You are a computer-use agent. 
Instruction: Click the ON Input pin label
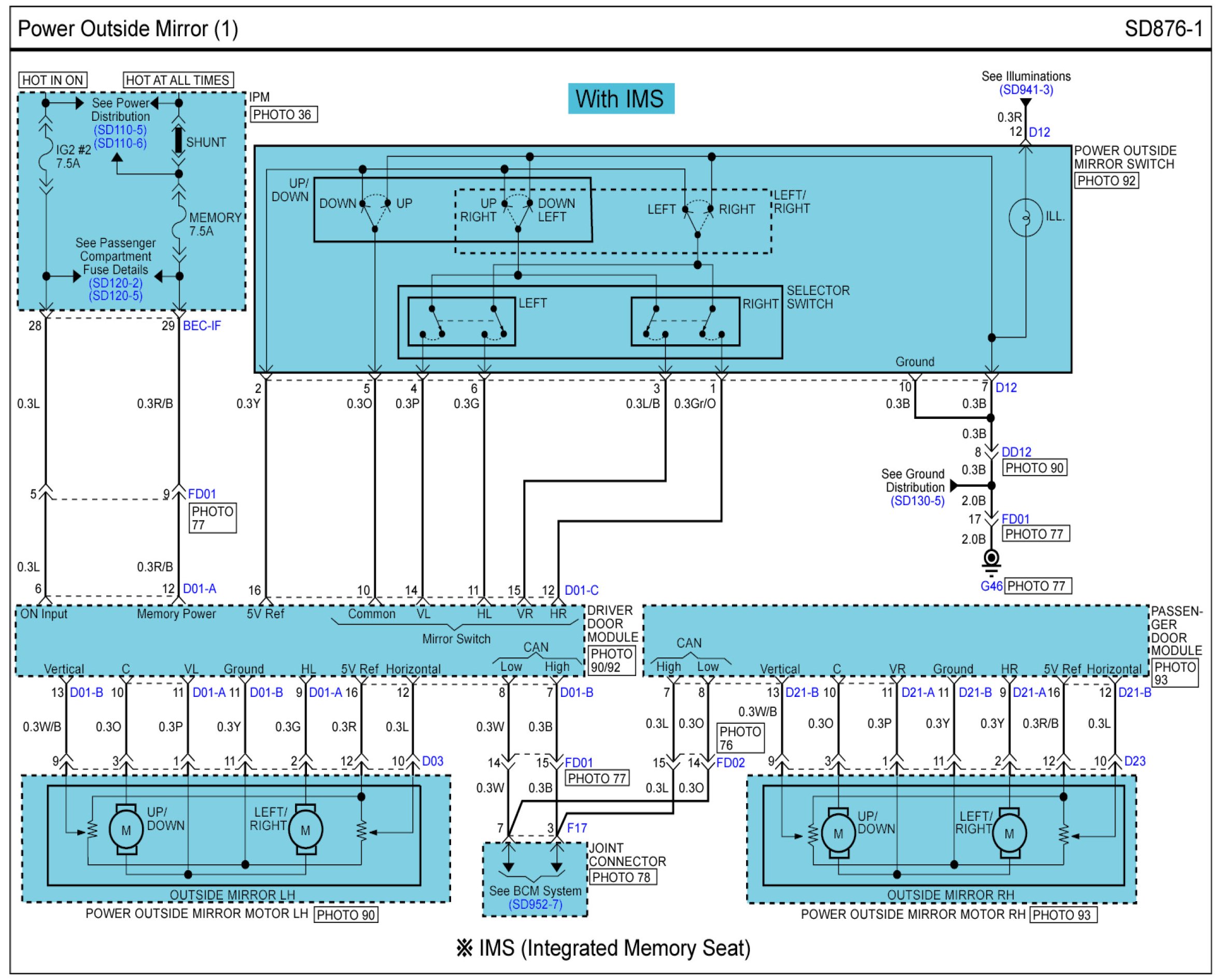click(x=44, y=614)
